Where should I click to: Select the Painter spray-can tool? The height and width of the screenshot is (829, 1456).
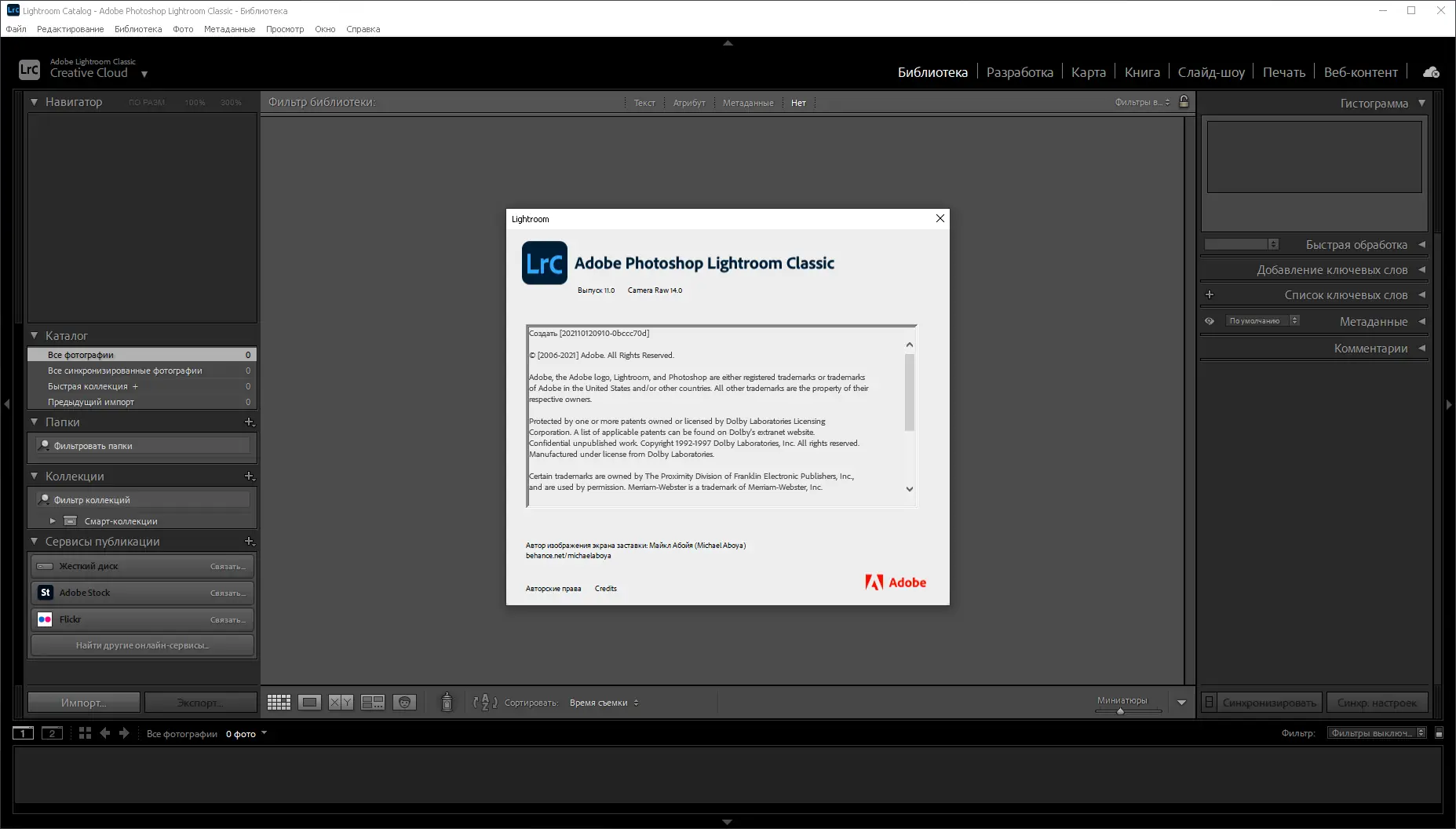tap(447, 702)
